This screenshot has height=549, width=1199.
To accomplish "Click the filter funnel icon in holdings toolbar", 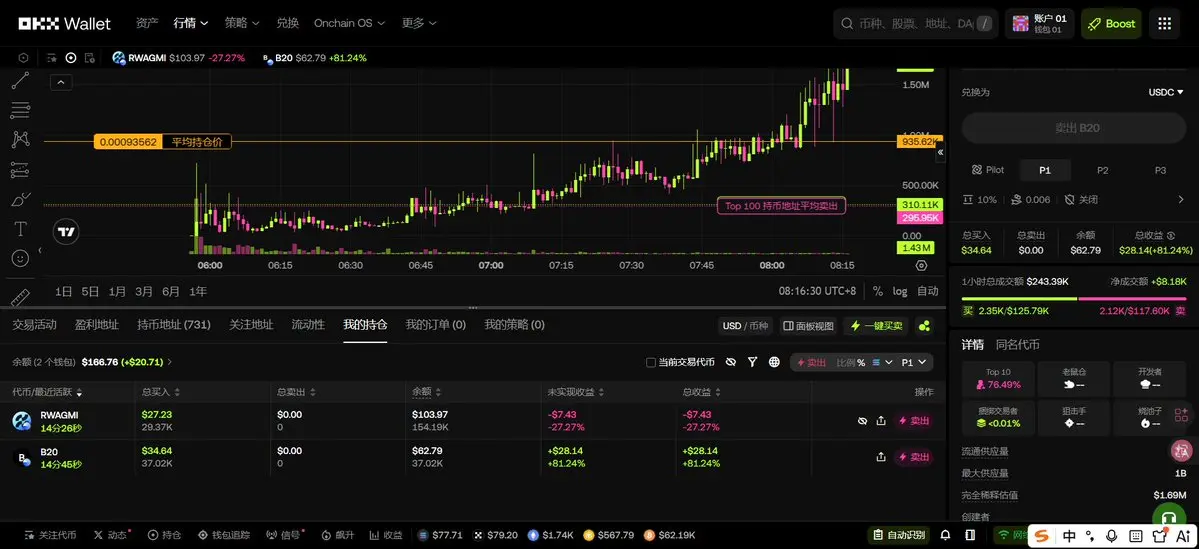I will point(752,362).
